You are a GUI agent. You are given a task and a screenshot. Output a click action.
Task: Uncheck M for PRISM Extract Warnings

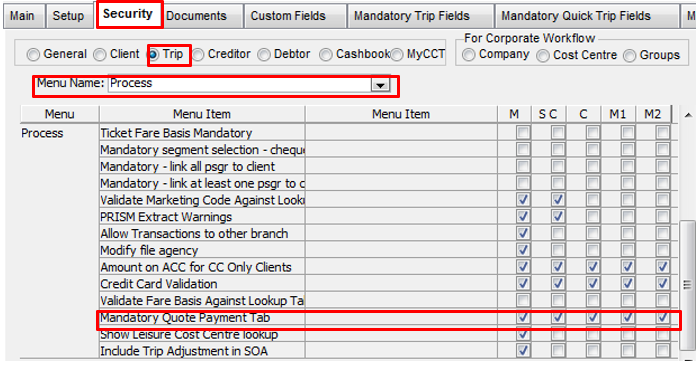pos(523,217)
